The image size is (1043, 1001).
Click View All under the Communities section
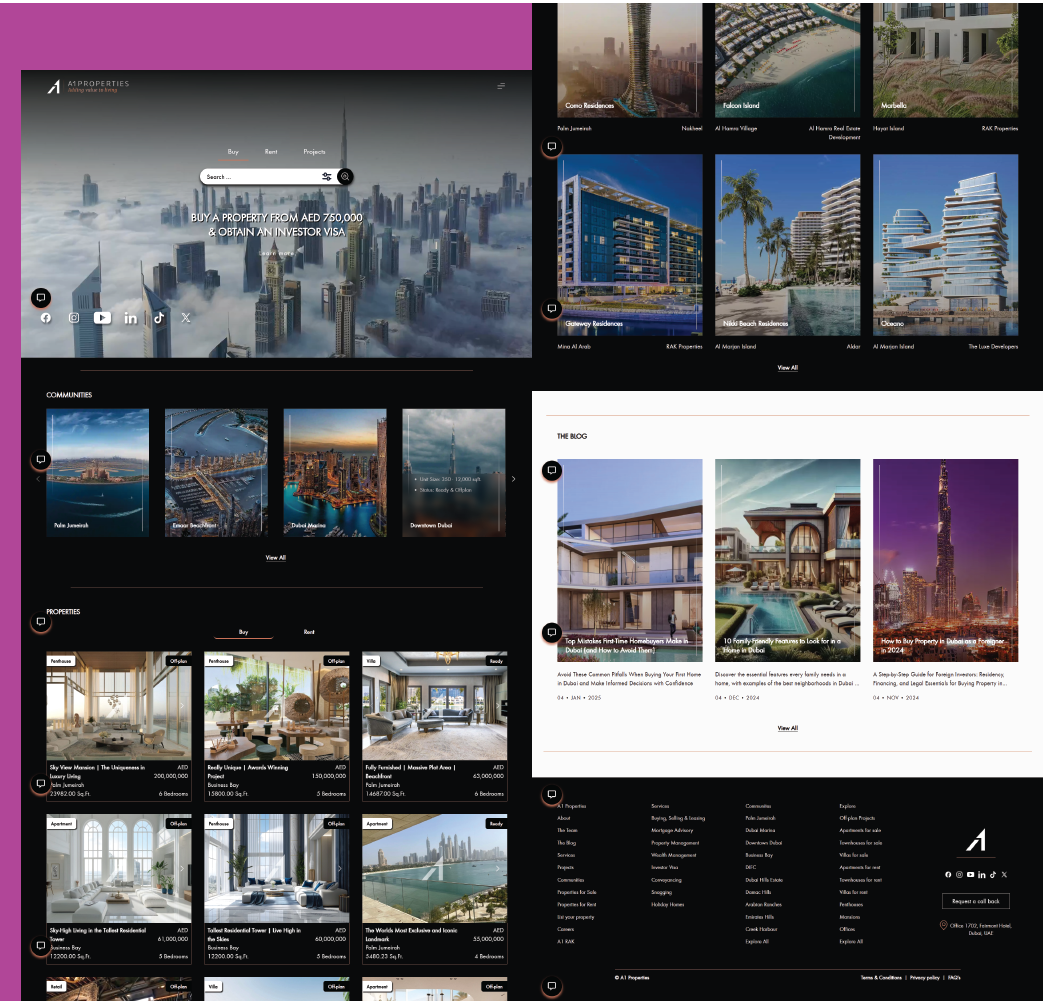[x=275, y=558]
